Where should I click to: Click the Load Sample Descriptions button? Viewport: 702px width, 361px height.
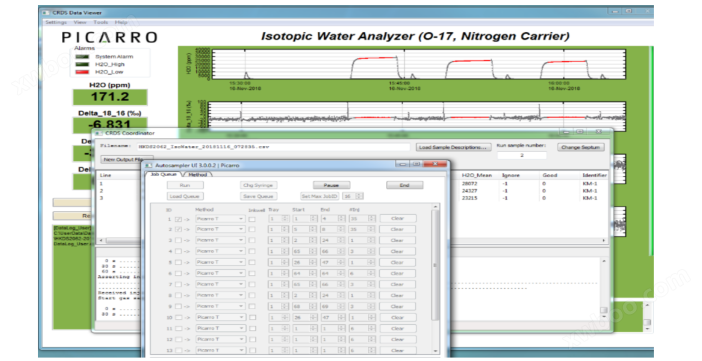[453, 147]
